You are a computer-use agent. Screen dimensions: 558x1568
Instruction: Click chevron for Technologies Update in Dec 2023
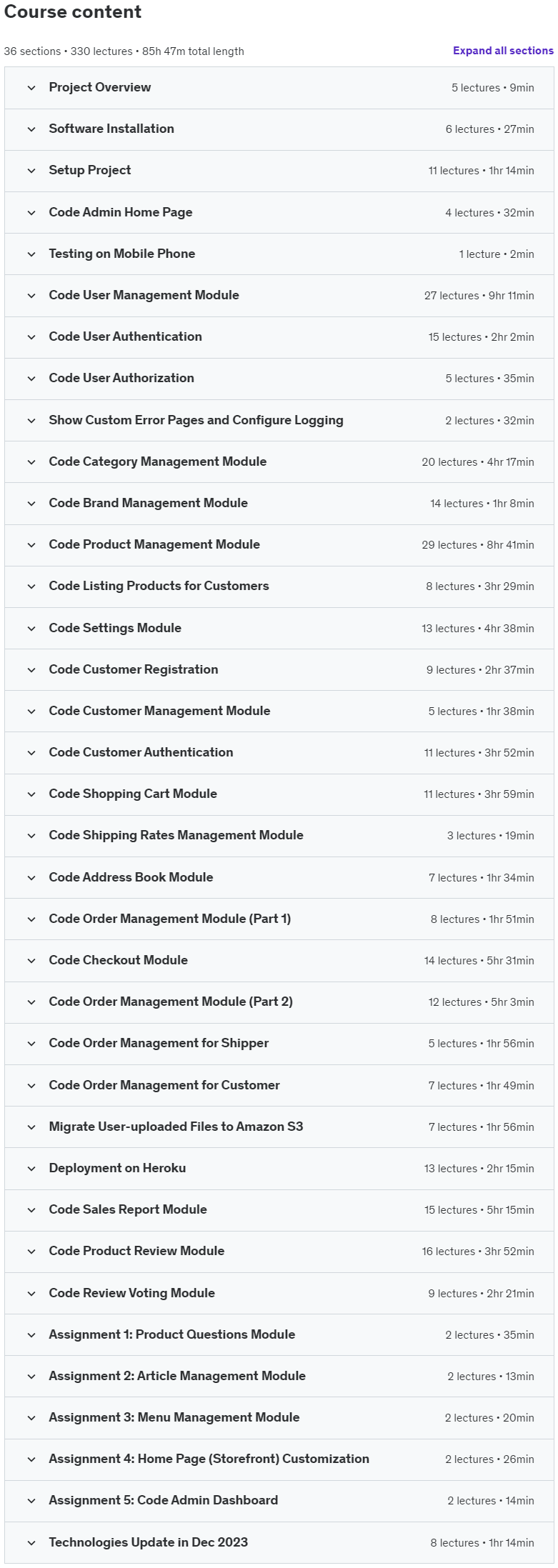tap(31, 1543)
